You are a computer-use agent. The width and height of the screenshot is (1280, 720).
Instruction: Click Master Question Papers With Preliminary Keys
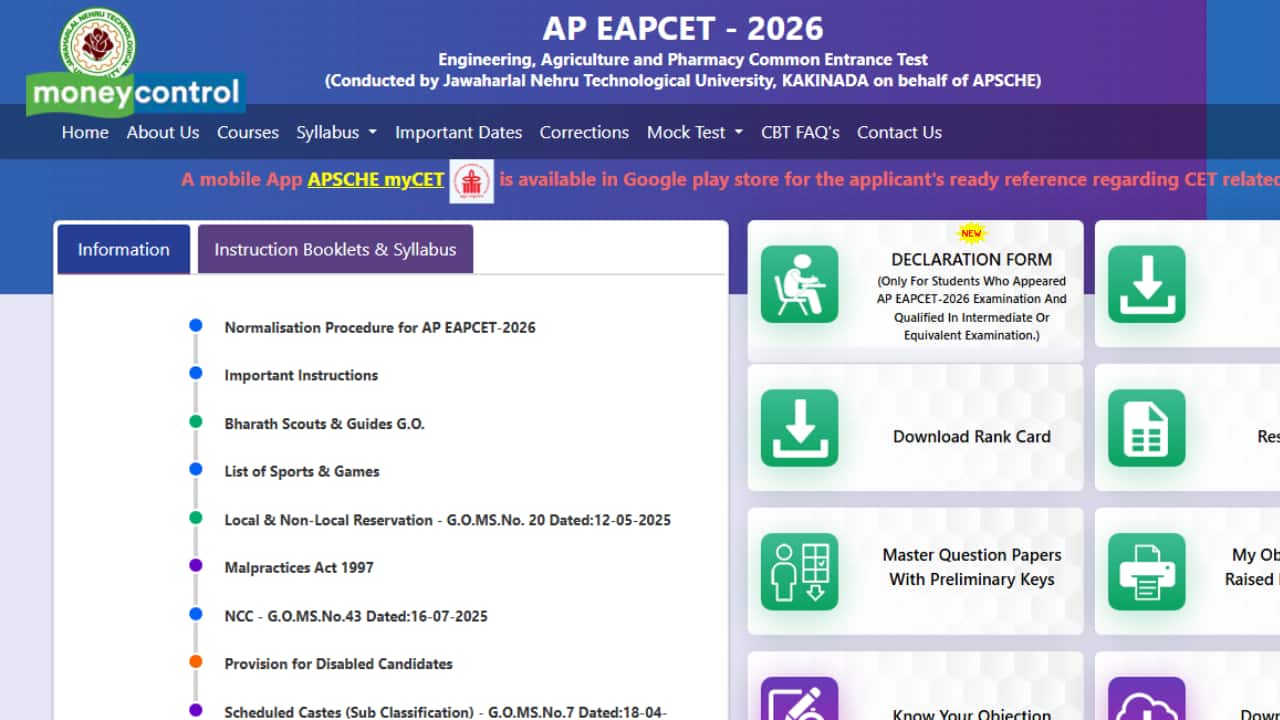point(972,567)
